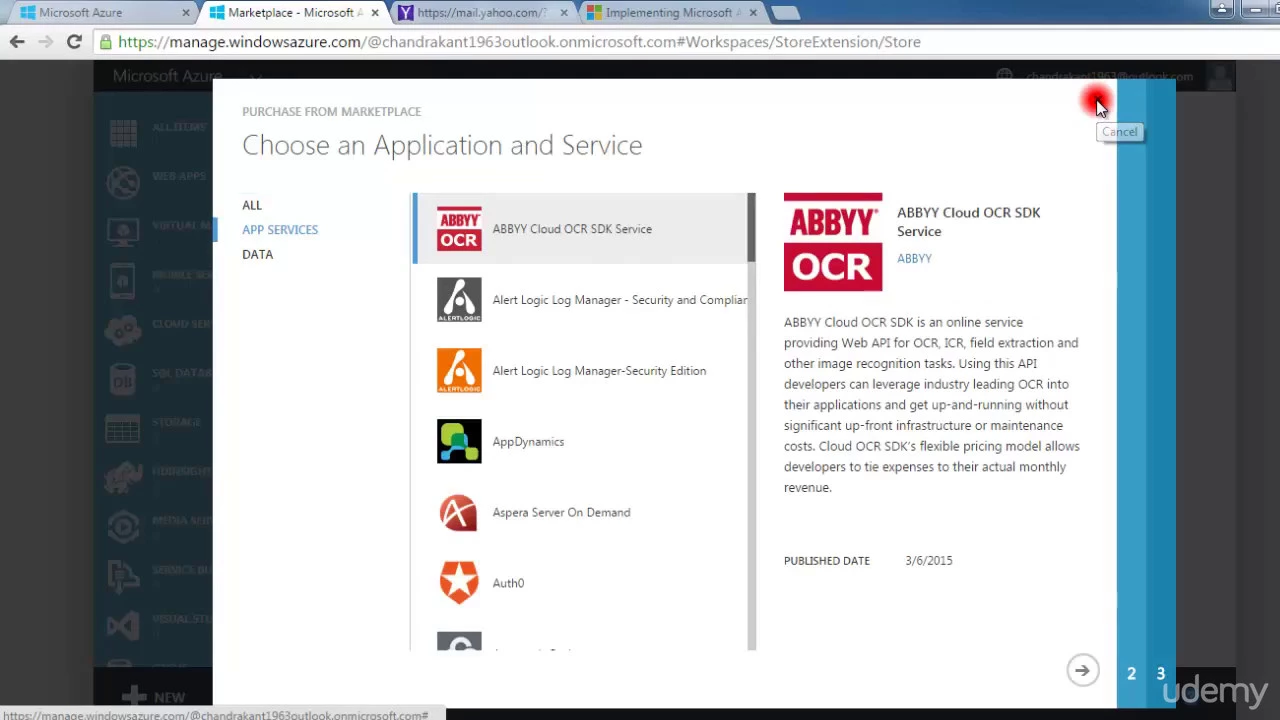Click NEW button in Azure portal background

pos(153,697)
